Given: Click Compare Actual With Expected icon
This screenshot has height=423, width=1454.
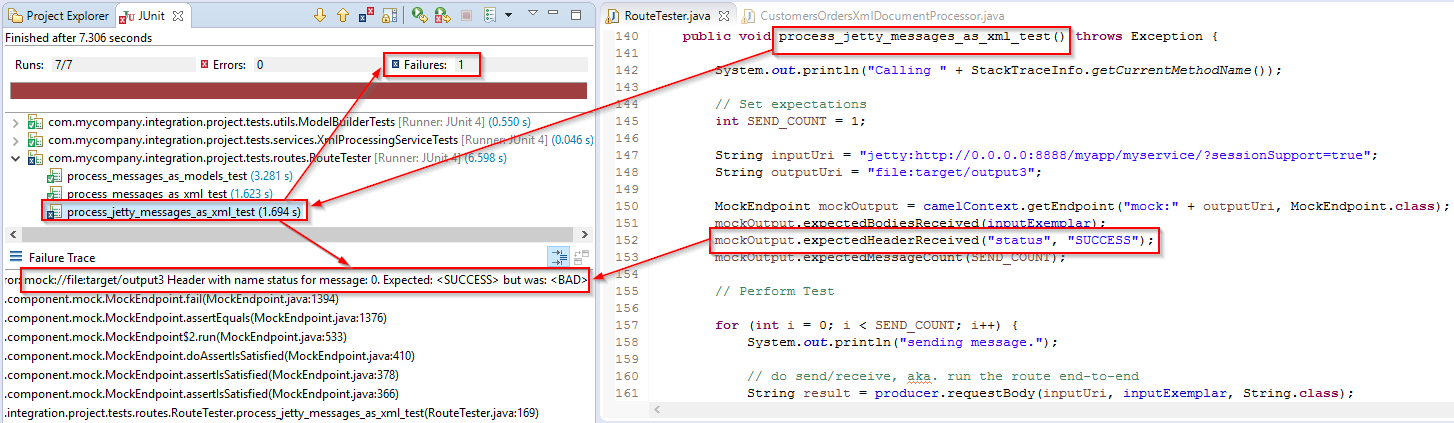Looking at the screenshot, I should pos(582,257).
